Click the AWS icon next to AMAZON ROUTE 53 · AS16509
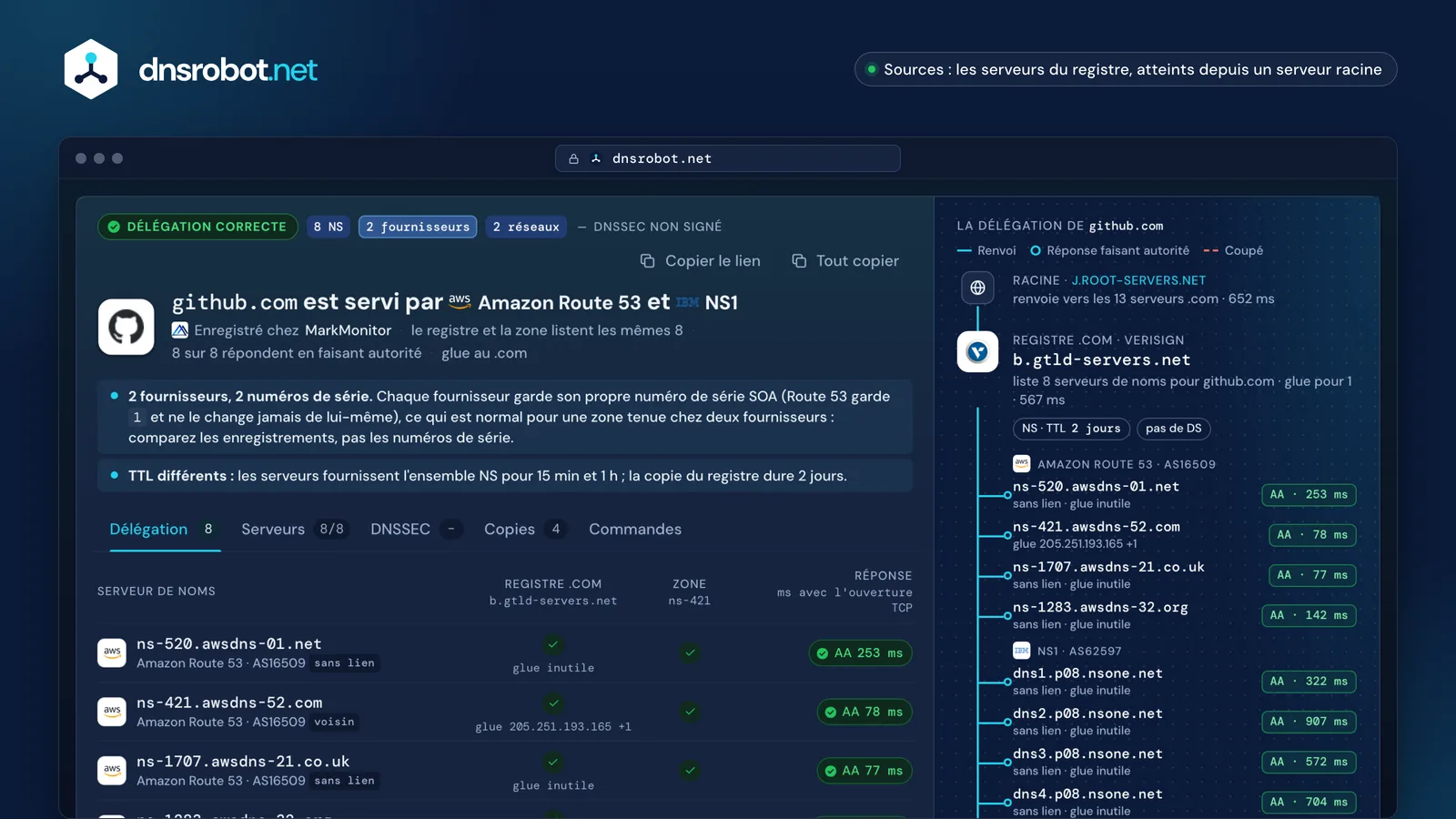The width and height of the screenshot is (1456, 819). point(1021,463)
